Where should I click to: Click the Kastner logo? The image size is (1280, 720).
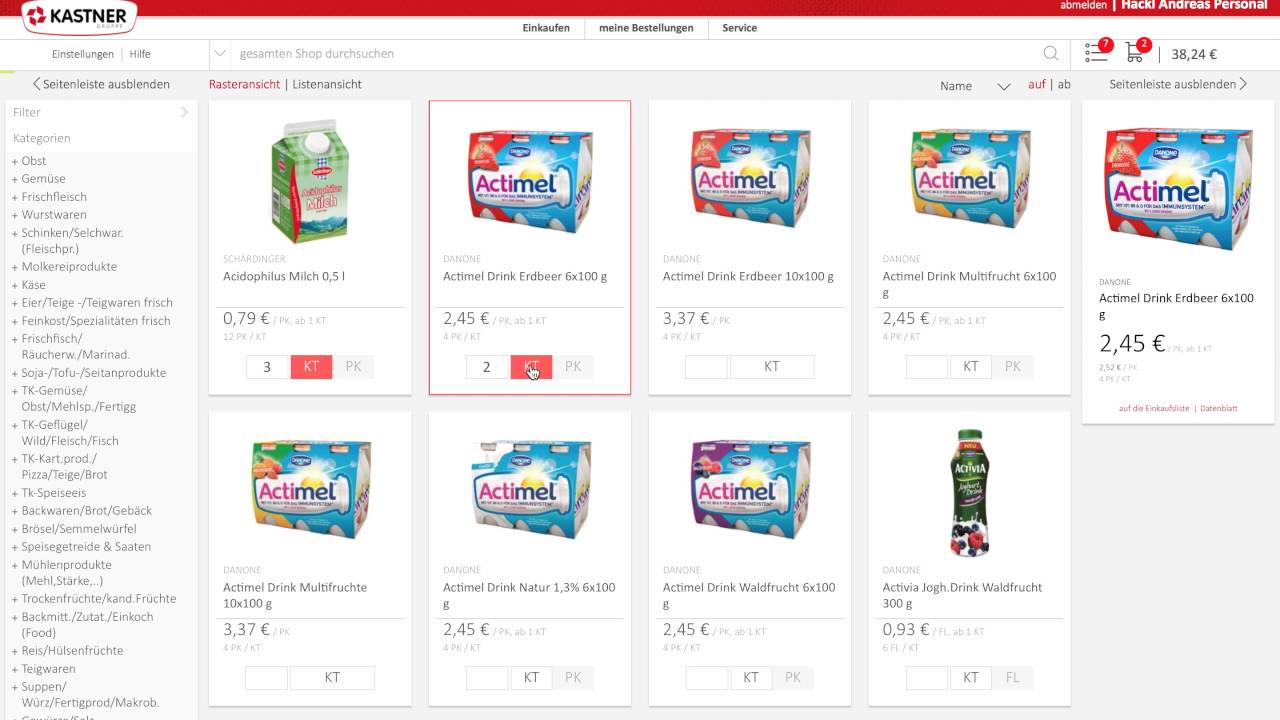[80, 16]
